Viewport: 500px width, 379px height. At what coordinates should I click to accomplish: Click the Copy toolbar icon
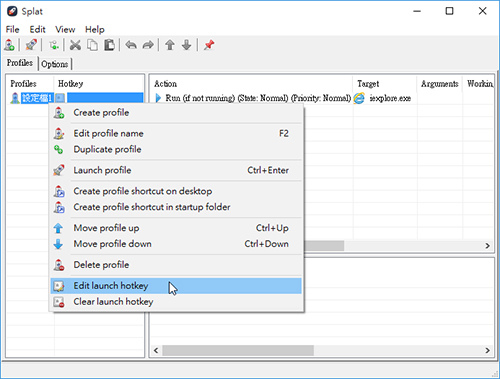[x=92, y=45]
